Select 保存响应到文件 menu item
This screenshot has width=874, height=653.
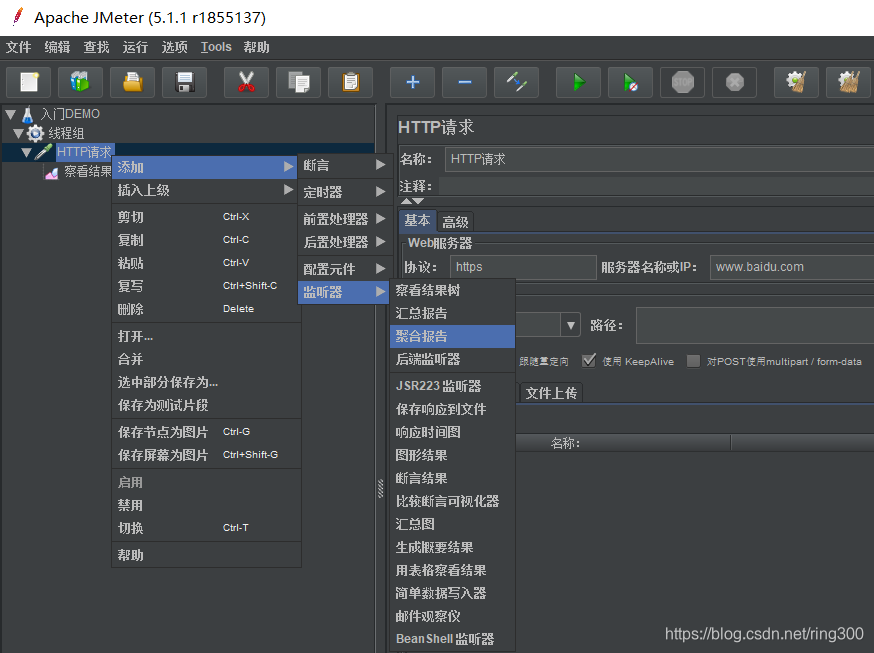tap(453, 410)
